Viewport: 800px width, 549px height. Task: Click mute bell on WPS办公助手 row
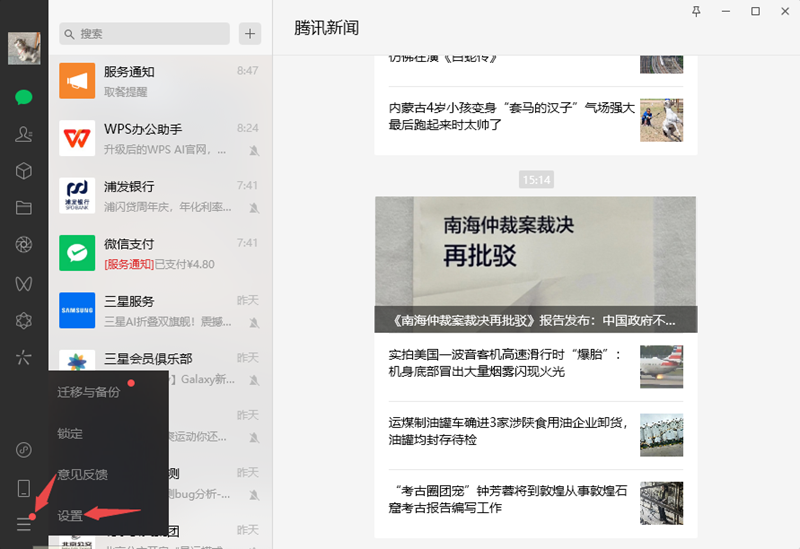[254, 151]
